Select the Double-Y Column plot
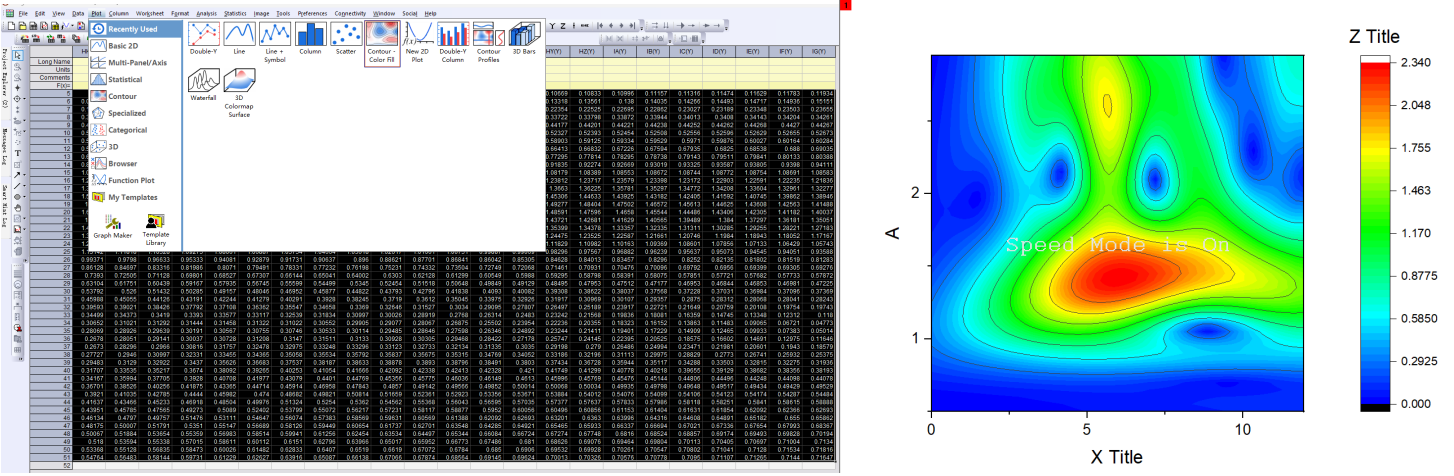Image resolution: width=1454 pixels, height=476 pixels. pyautogui.click(x=453, y=41)
